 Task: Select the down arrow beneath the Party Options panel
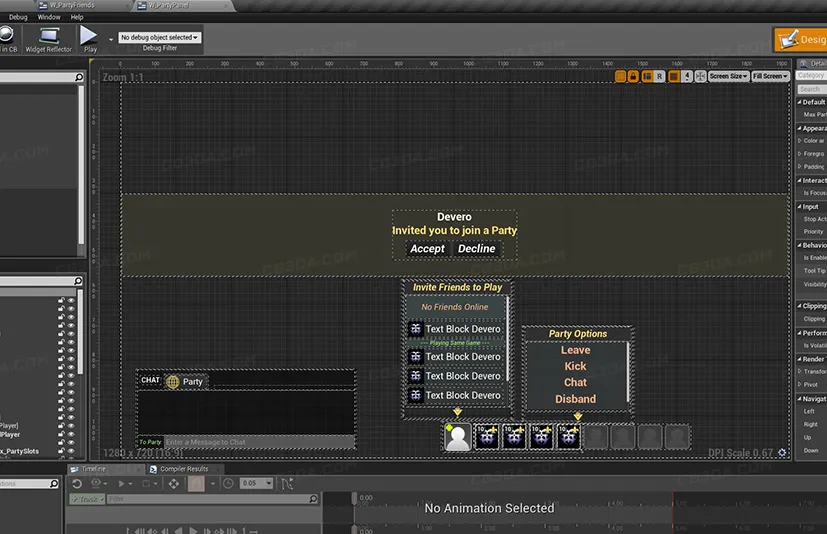[578, 416]
